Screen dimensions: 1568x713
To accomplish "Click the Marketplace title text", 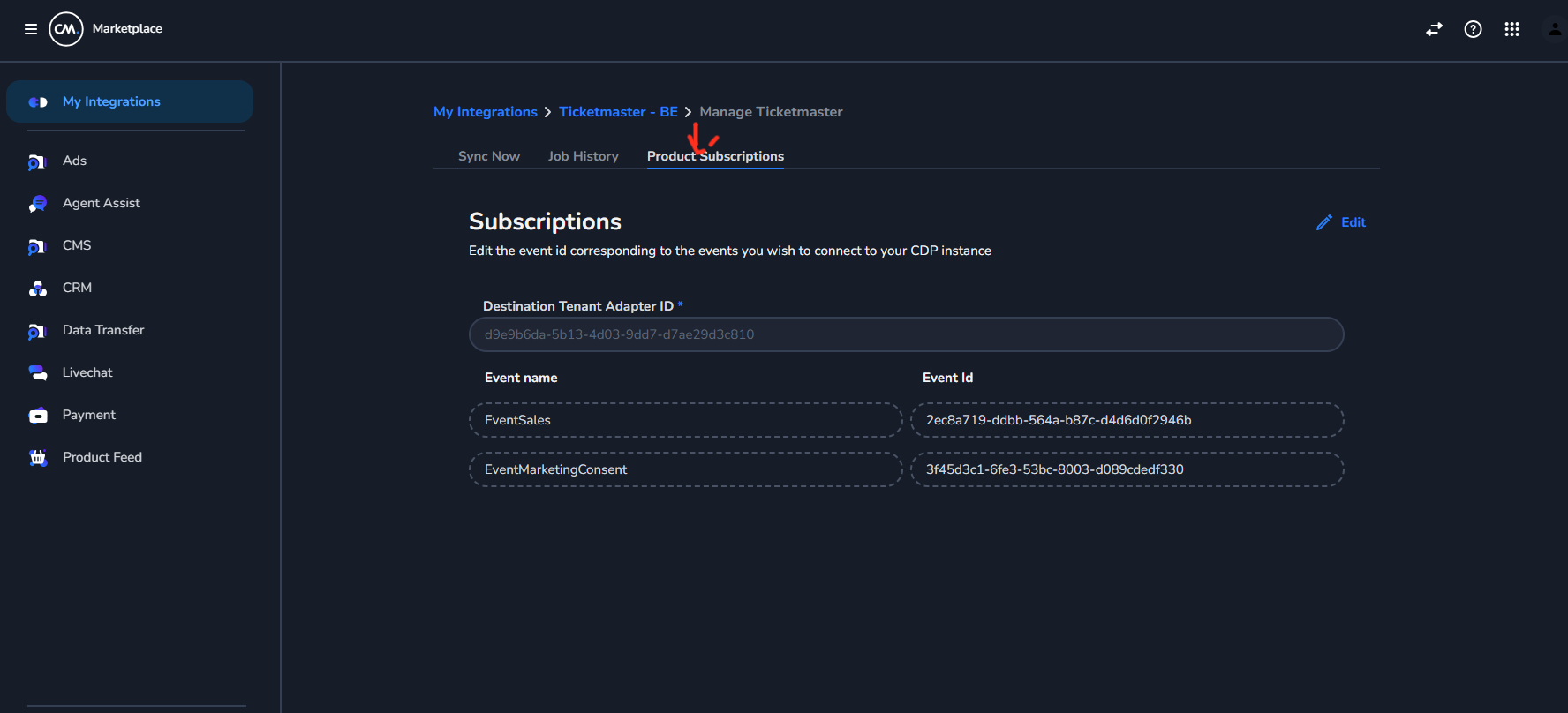I will [127, 28].
